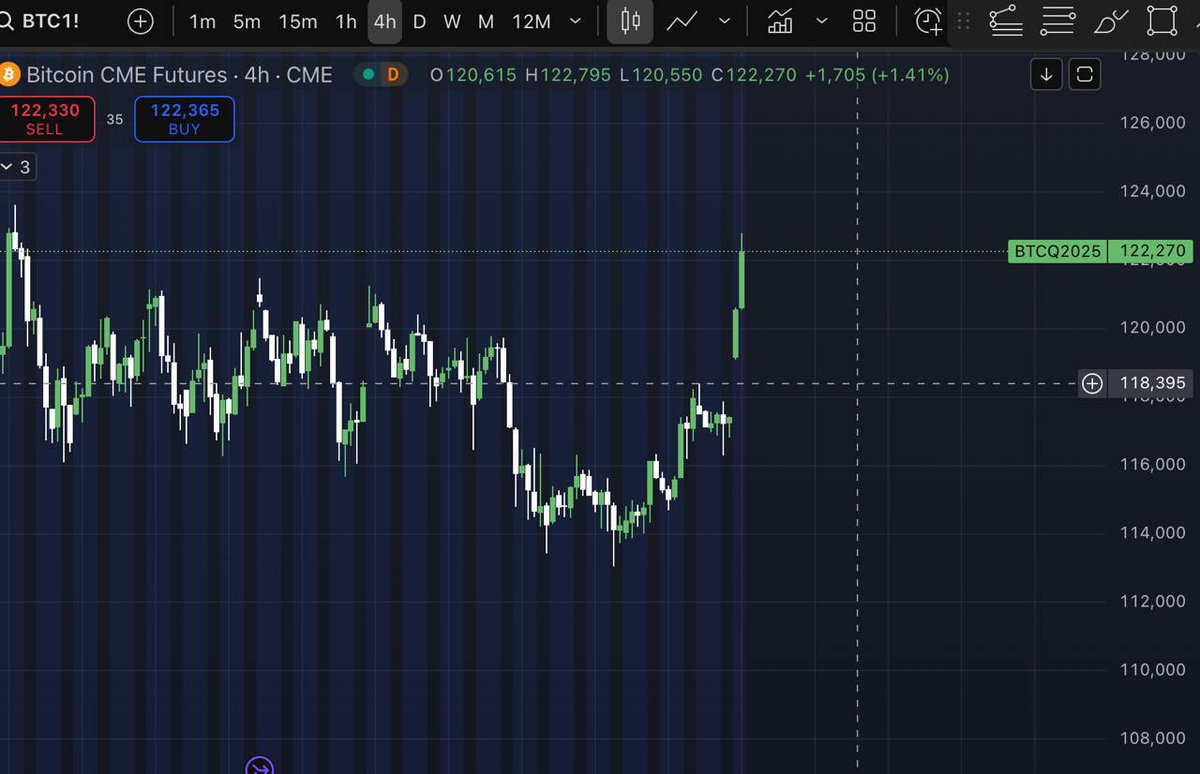Select the horizontal lines Fibonacci drawing tool
The width and height of the screenshot is (1200, 774).
[1058, 21]
